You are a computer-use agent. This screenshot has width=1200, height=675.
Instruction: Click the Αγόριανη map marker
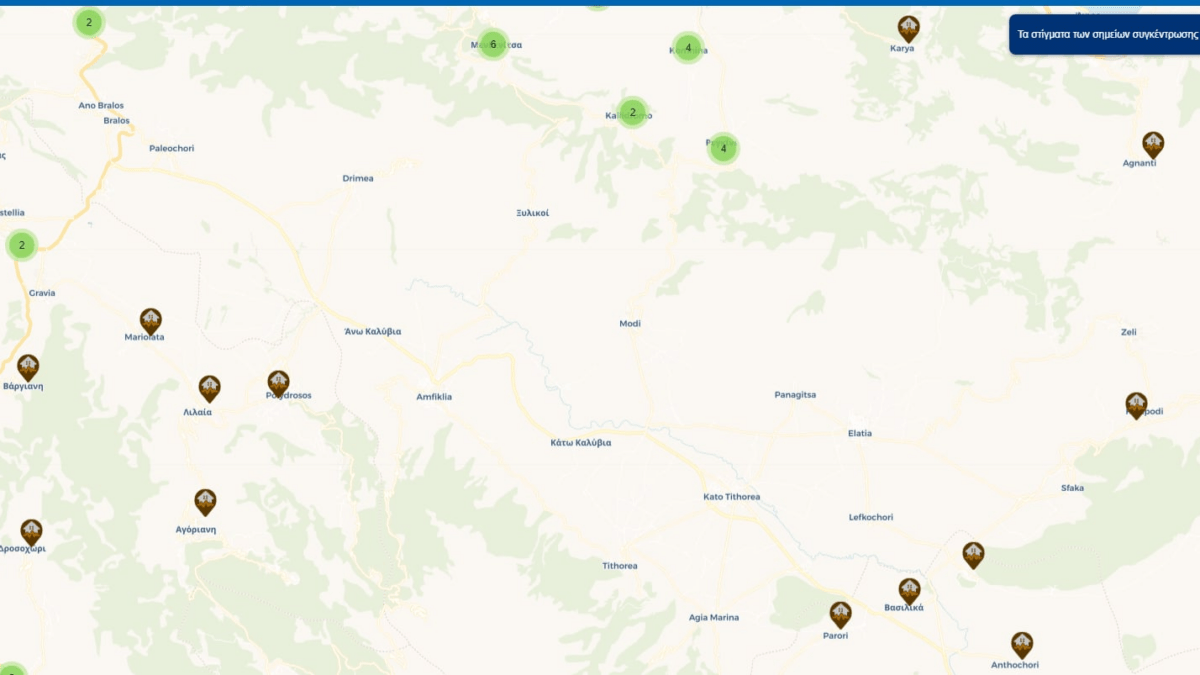[x=205, y=501]
